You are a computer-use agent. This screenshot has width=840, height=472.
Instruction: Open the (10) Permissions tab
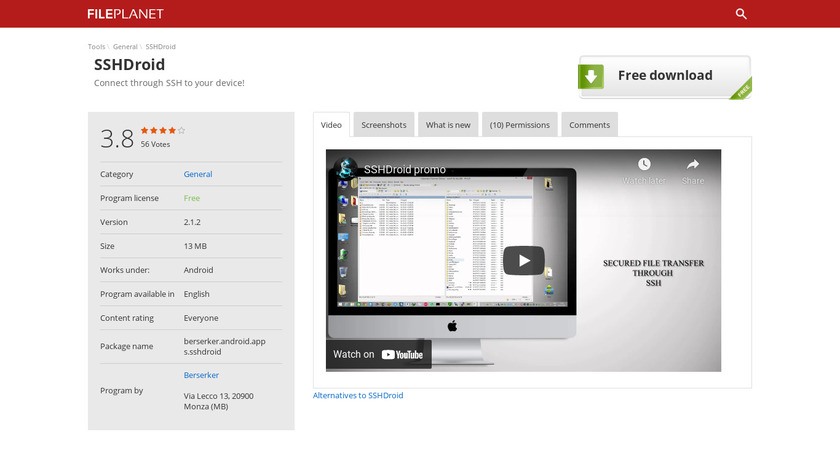[520, 125]
